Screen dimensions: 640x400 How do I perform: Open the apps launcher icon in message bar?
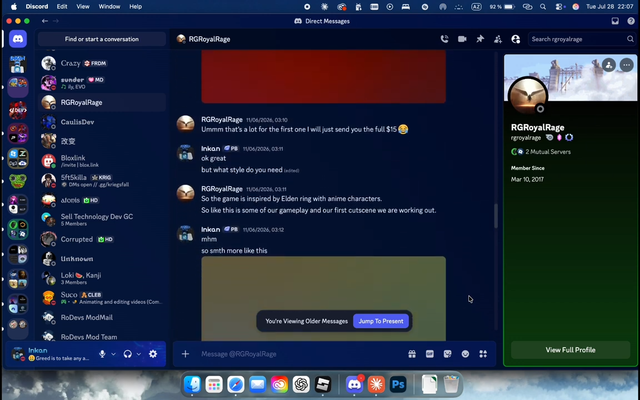tap(483, 354)
